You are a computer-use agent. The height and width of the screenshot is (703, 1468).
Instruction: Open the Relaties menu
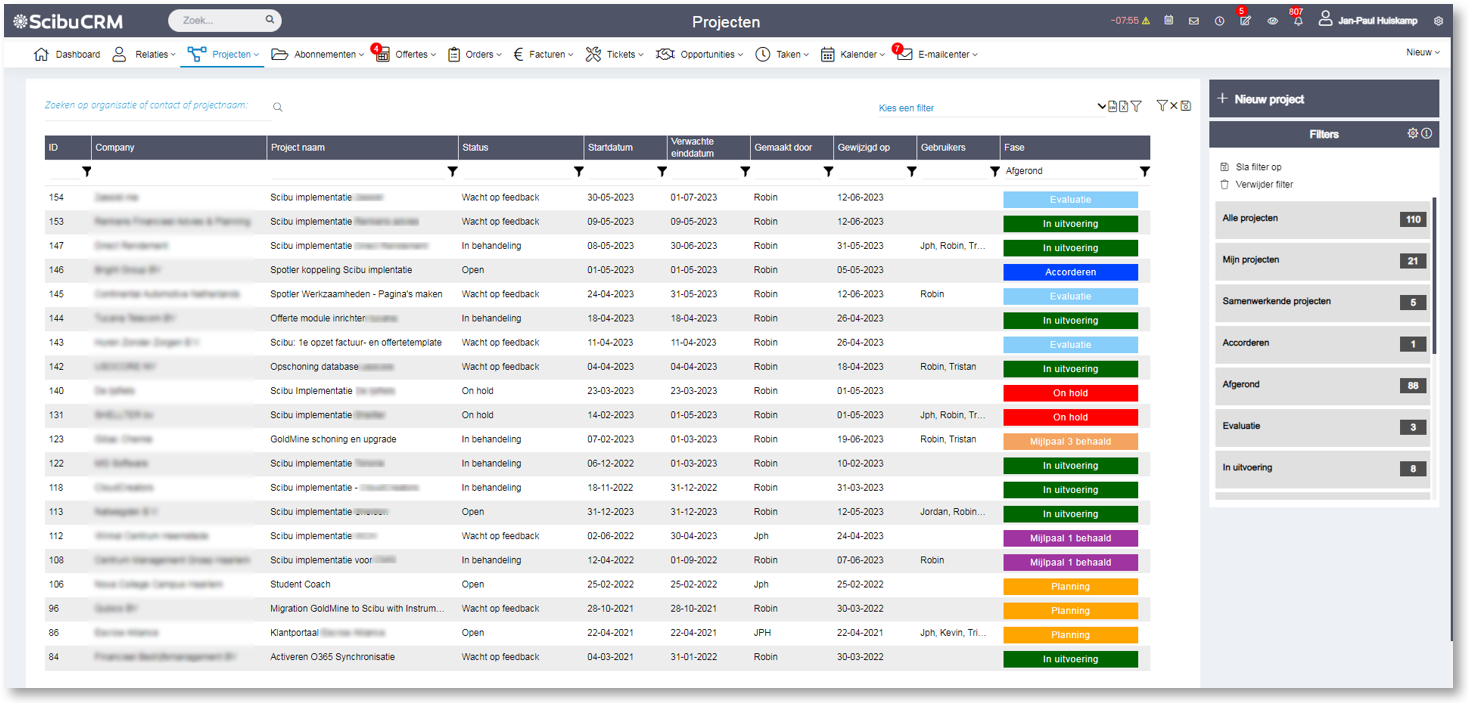click(143, 54)
